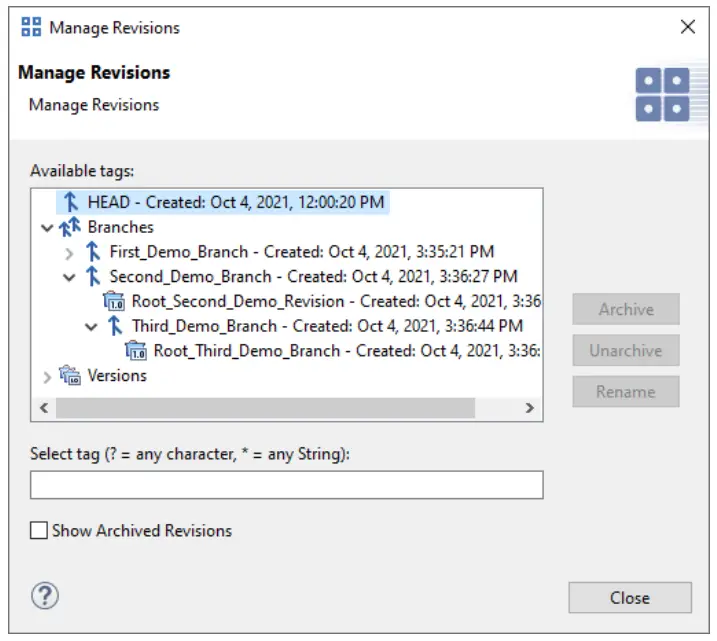Click the HEAD branch icon
The image size is (717, 641).
coord(70,201)
